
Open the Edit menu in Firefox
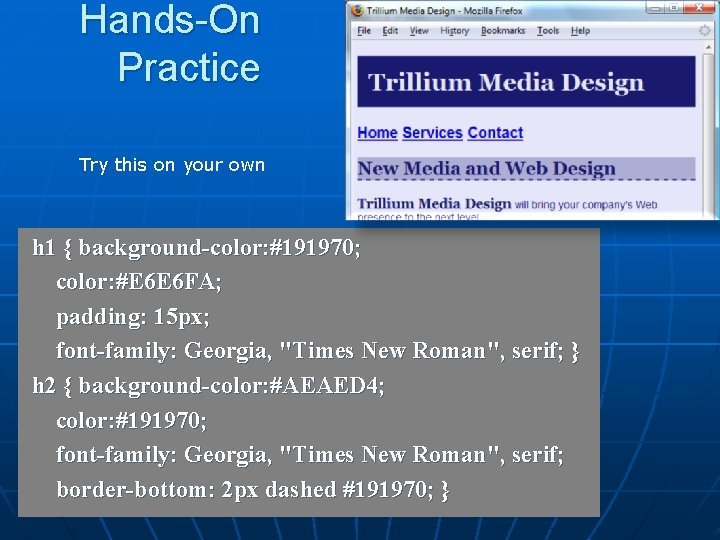click(x=390, y=31)
